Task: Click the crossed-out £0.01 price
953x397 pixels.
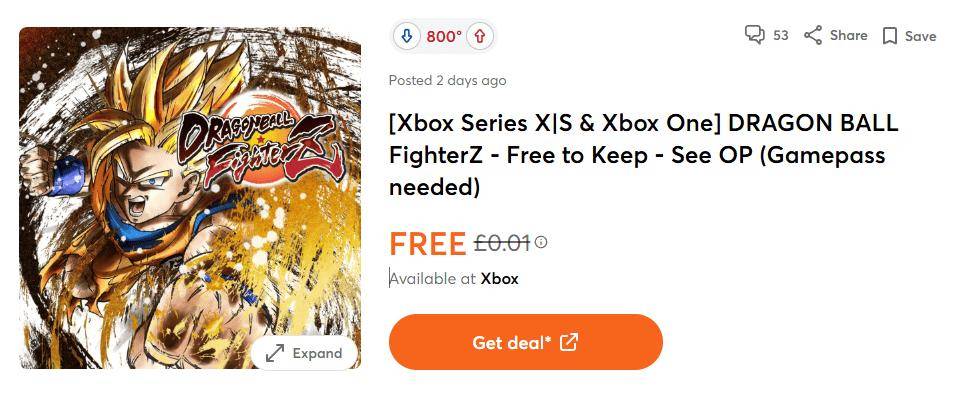Action: 501,243
